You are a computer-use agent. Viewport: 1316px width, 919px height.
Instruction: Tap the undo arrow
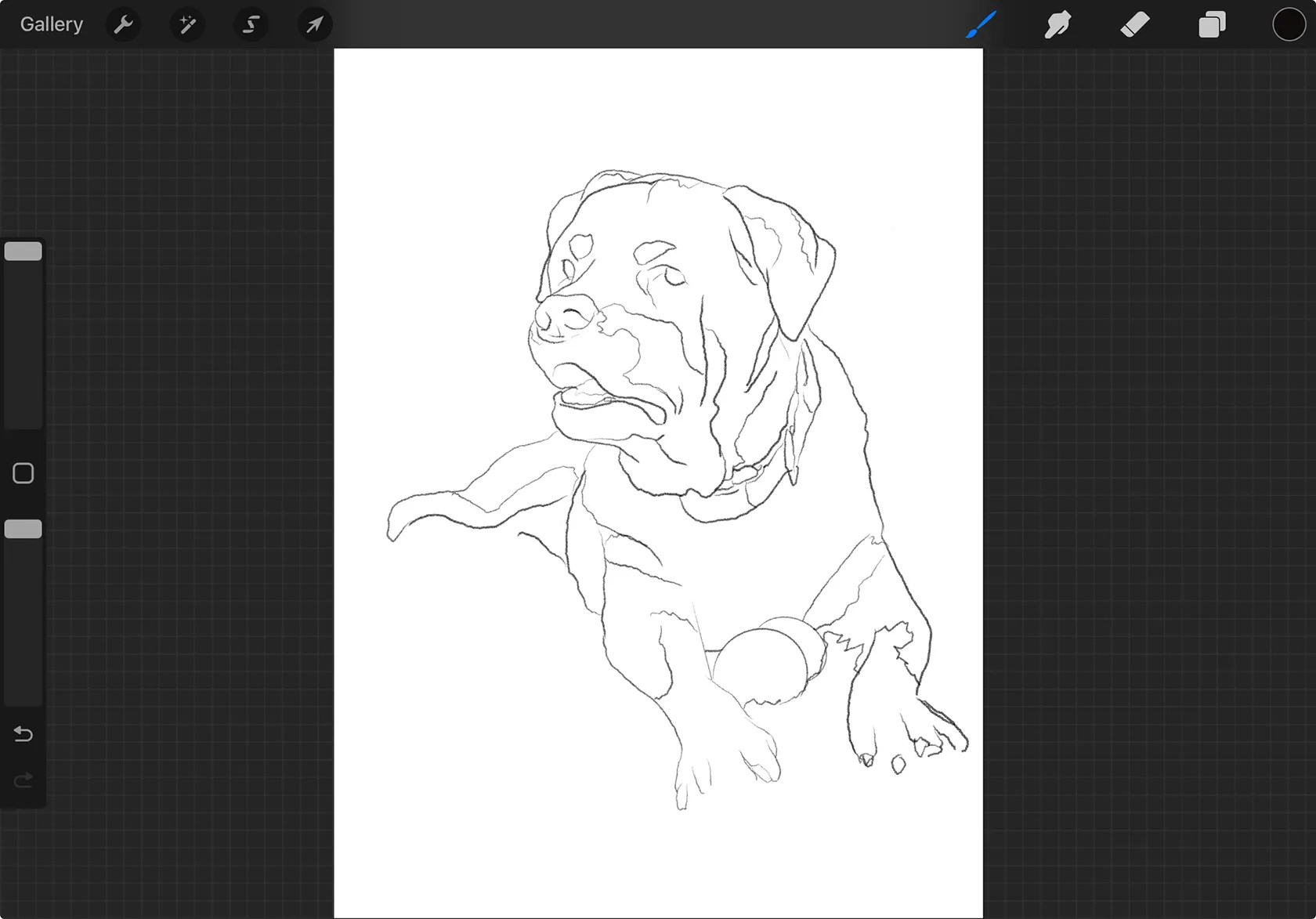[23, 734]
